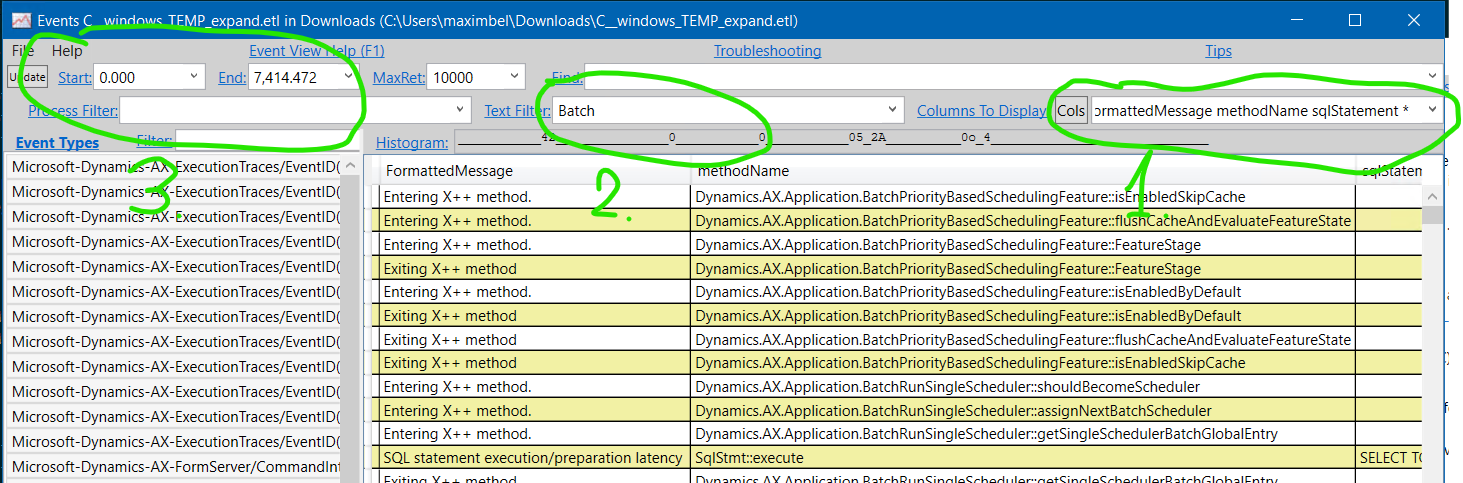1463x483 pixels.
Task: Expand the MaxRet combo box showing 10000
Action: point(513,77)
